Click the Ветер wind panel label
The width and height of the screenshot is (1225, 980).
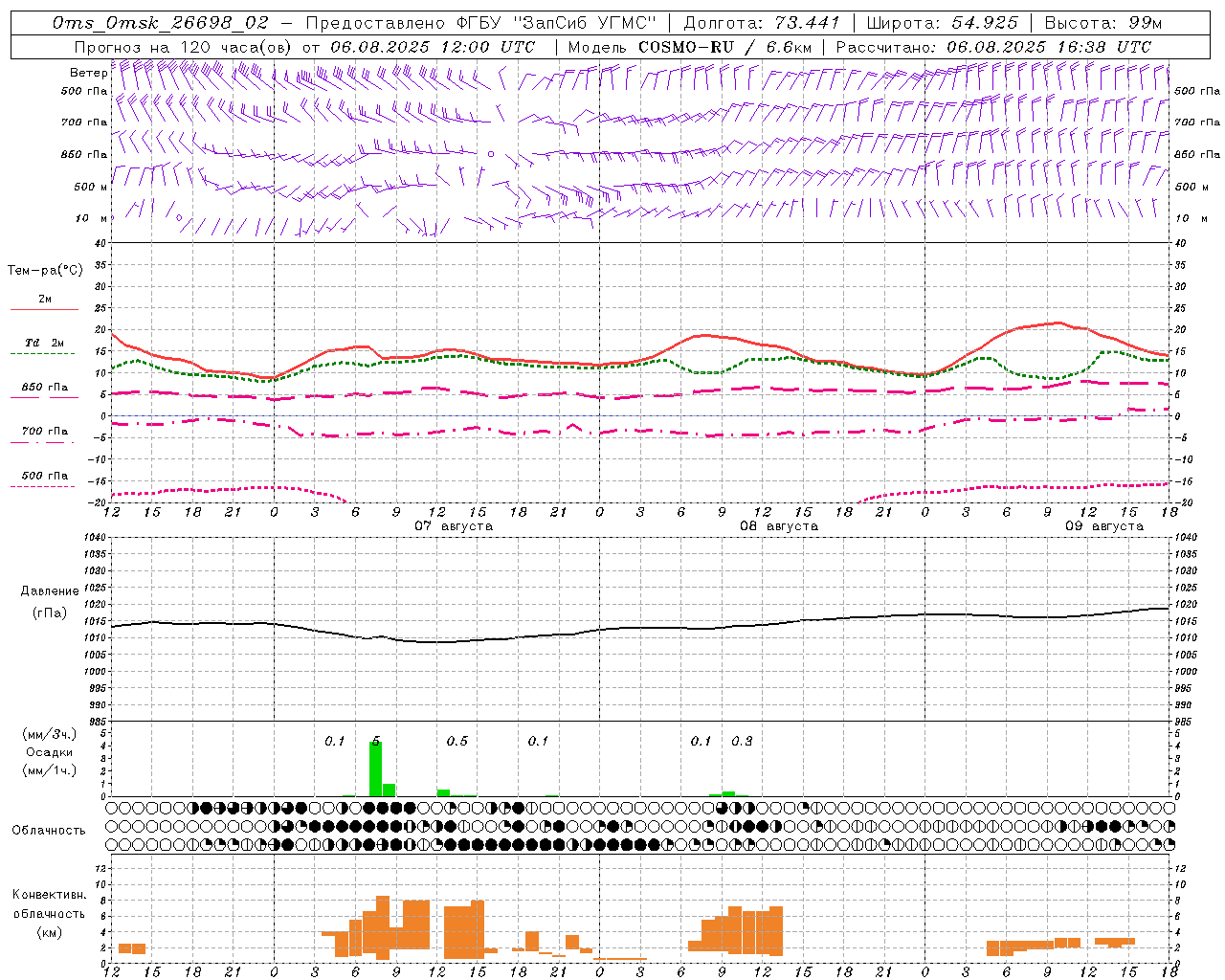pos(88,73)
